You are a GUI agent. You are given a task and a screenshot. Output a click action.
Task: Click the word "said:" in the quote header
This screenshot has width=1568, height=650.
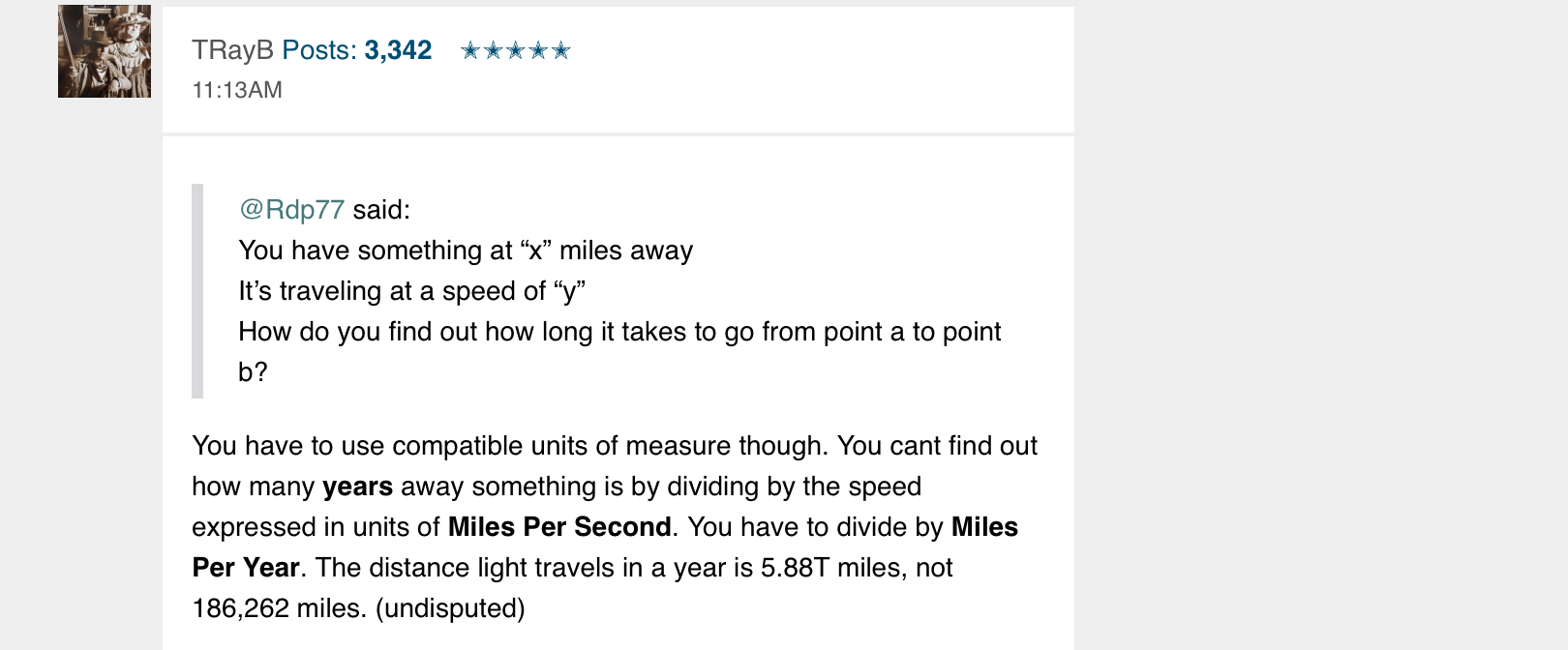coord(381,210)
